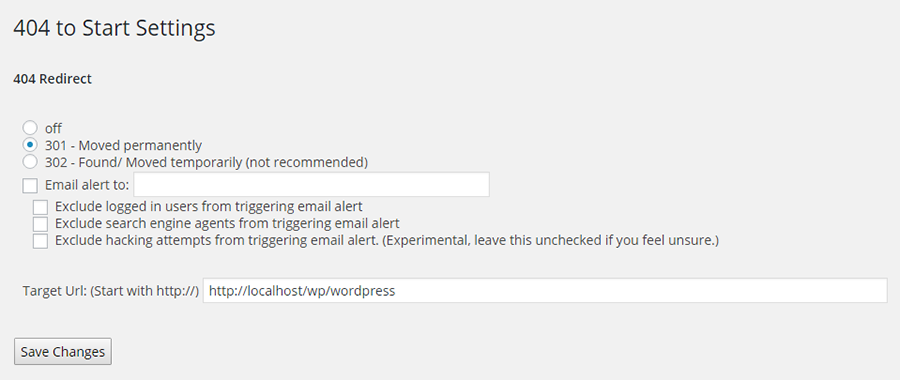The height and width of the screenshot is (380, 900).
Task: Click the Save Changes button
Action: (63, 351)
